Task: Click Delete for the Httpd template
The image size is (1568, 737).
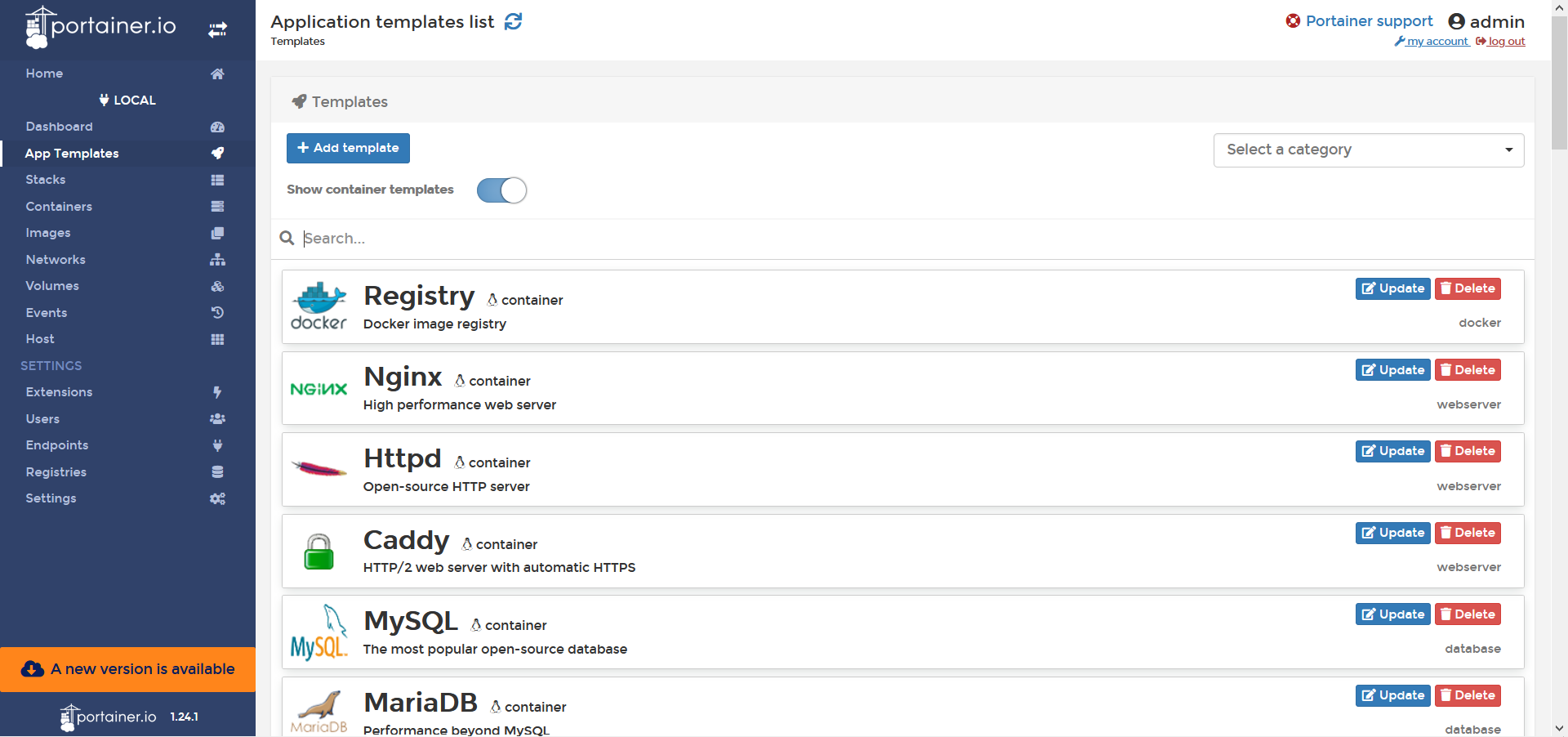Action: pyautogui.click(x=1468, y=451)
